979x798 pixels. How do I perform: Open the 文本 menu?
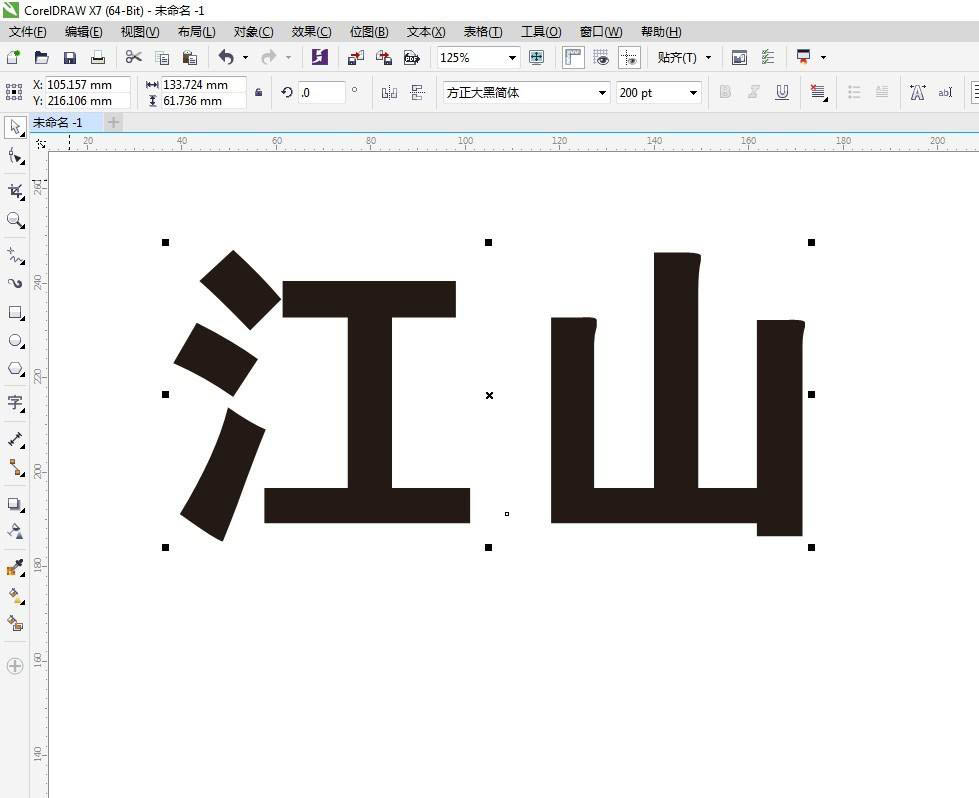[424, 31]
